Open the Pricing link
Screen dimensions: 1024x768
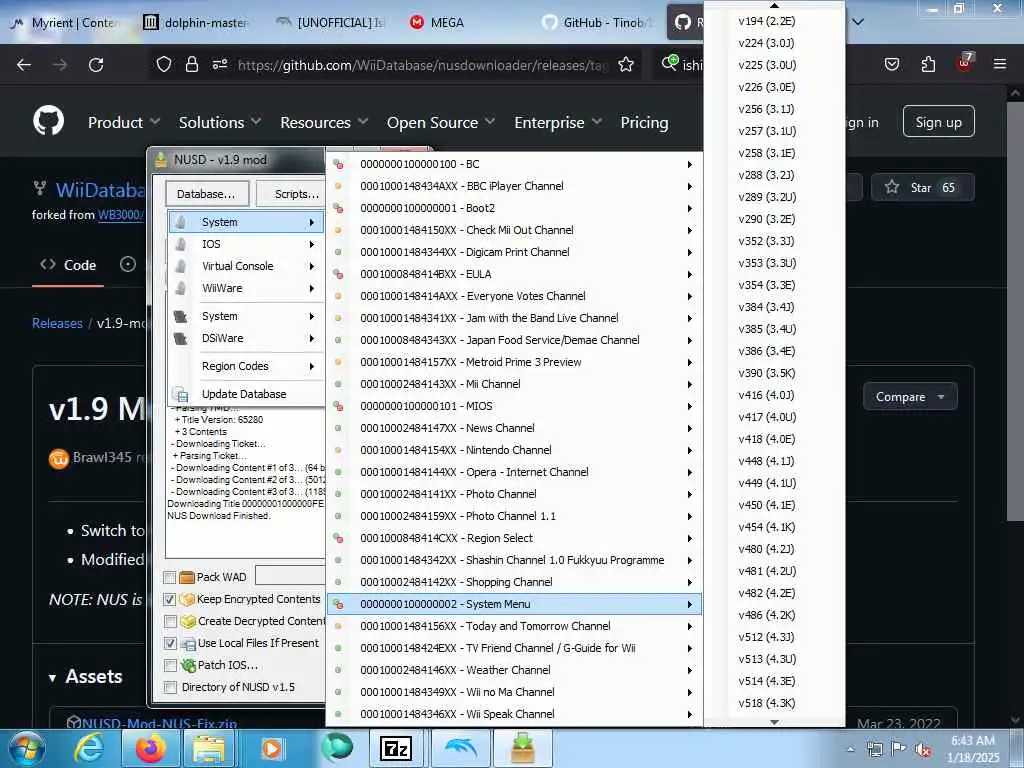(x=644, y=122)
